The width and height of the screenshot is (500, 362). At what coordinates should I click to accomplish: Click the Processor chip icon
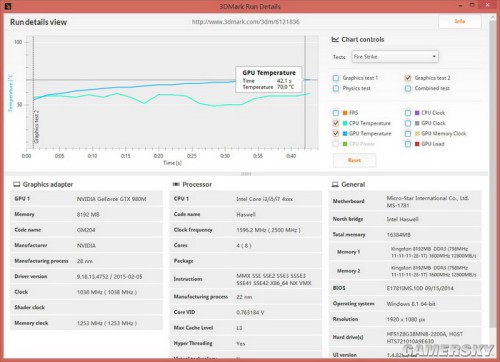pos(176,184)
